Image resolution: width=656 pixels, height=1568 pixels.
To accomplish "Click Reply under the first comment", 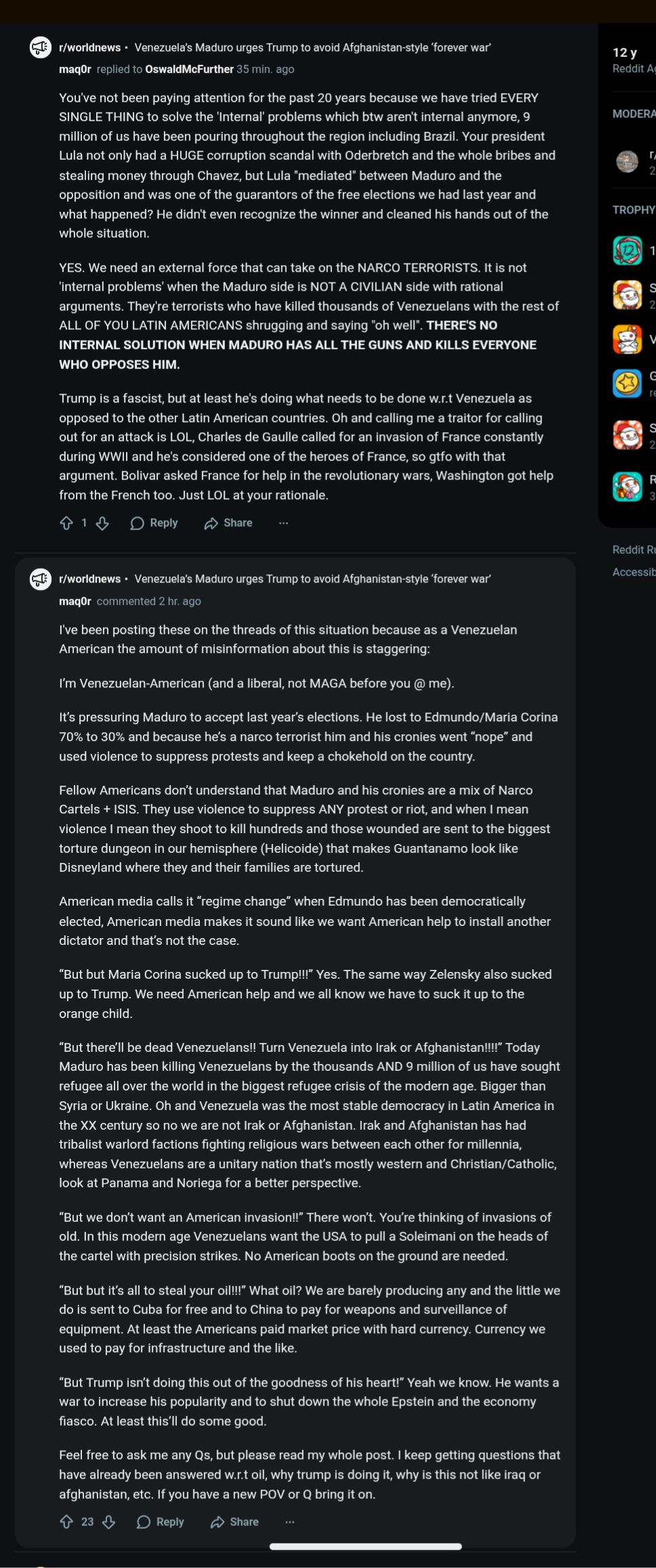I will [155, 523].
